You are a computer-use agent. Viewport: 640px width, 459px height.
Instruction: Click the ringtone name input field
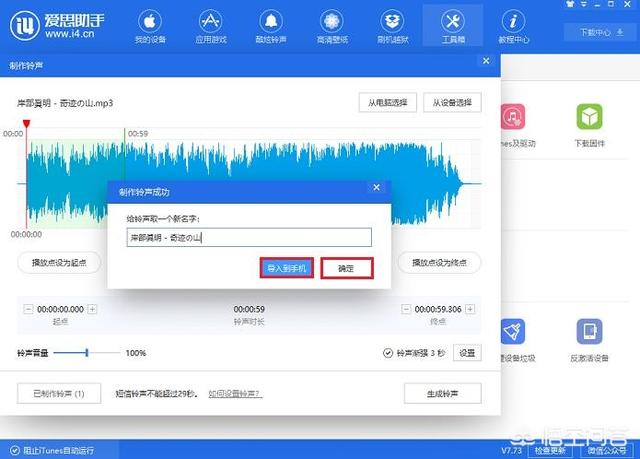(x=249, y=237)
